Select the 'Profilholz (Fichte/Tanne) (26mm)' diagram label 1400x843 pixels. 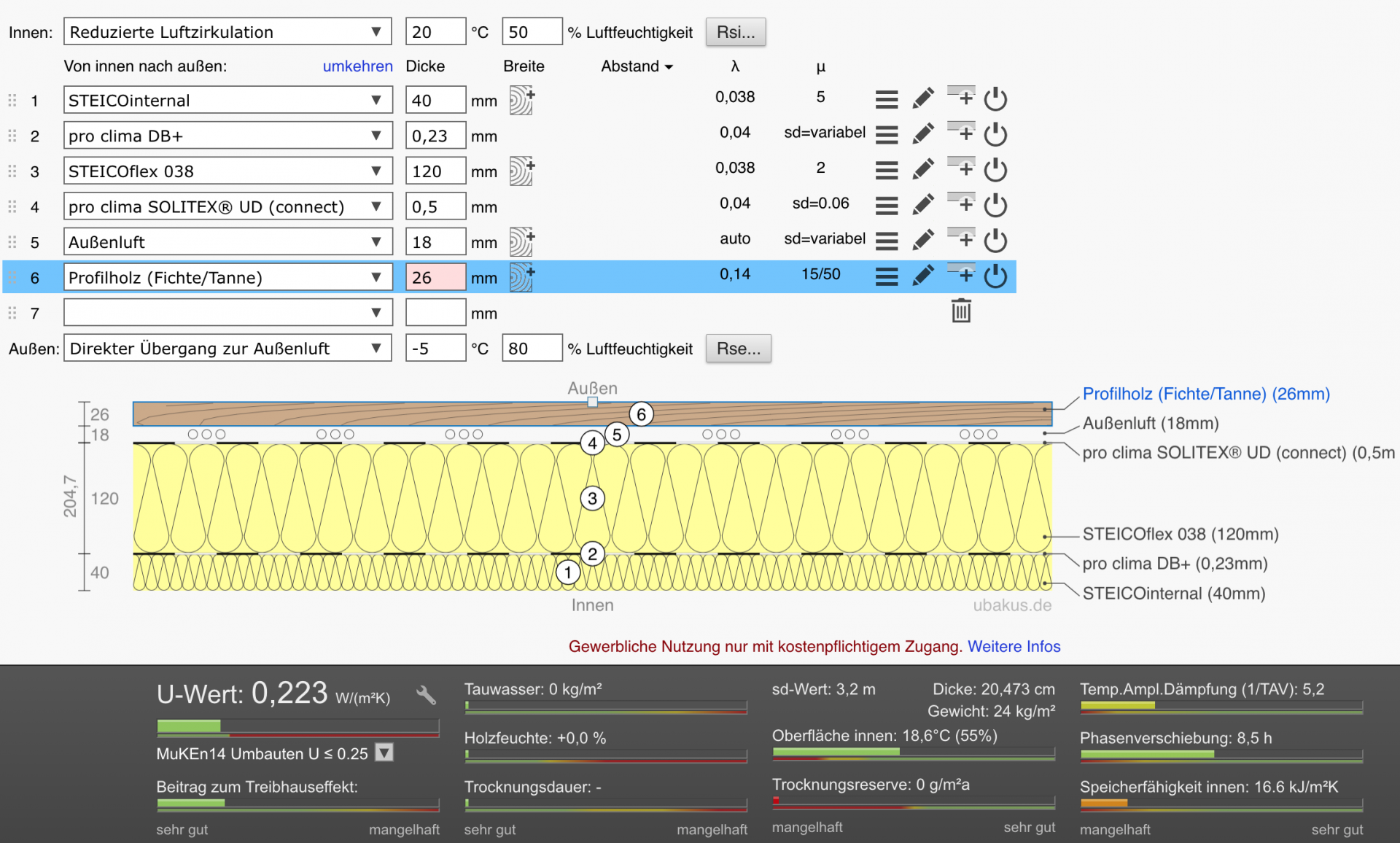[1206, 394]
